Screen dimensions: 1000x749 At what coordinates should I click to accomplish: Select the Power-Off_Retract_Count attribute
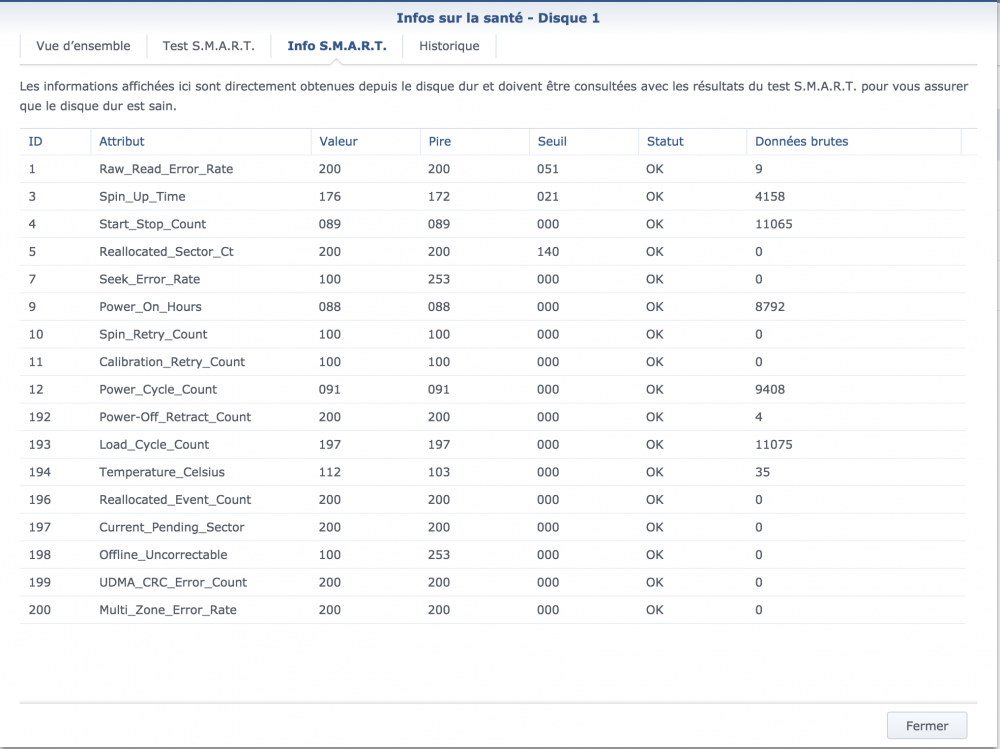tap(175, 417)
